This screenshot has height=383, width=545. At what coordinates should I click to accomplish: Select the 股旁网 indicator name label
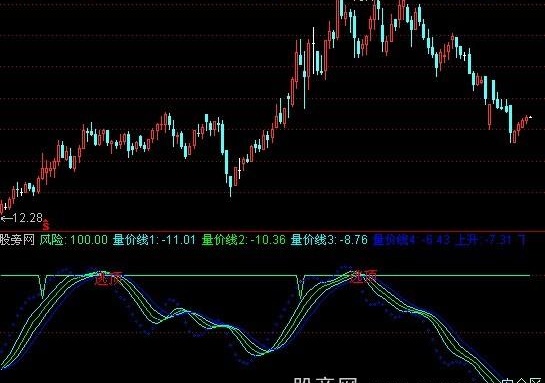click(x=17, y=240)
